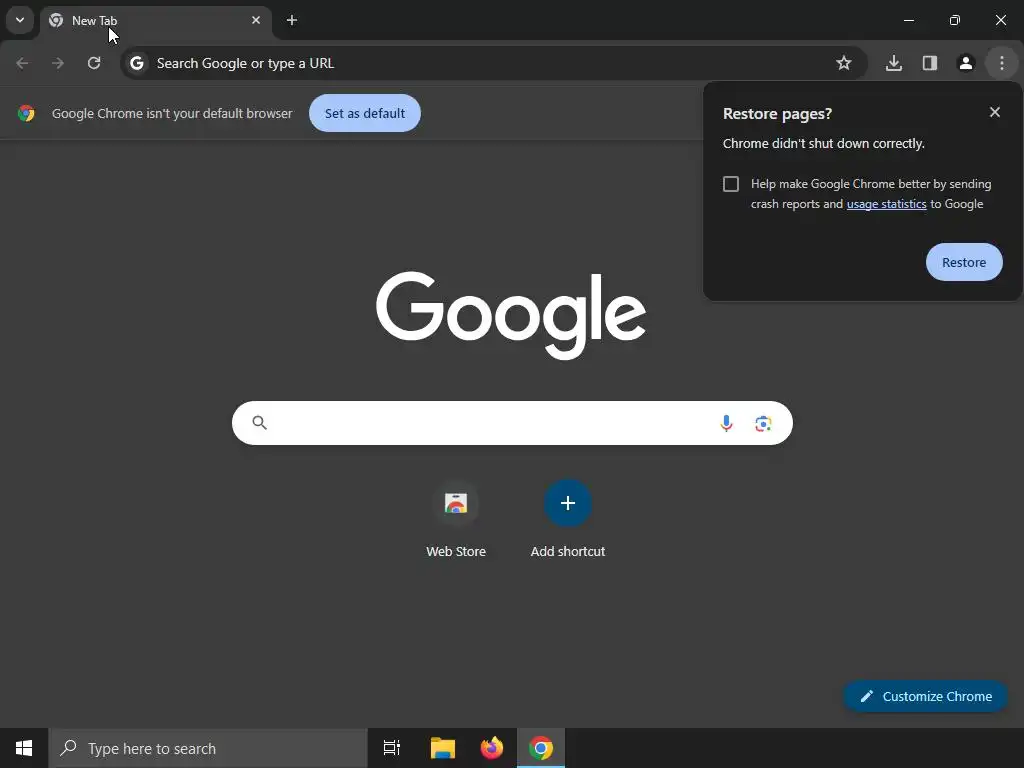
Task: Bookmark this tab with the star icon
Action: [x=844, y=63]
